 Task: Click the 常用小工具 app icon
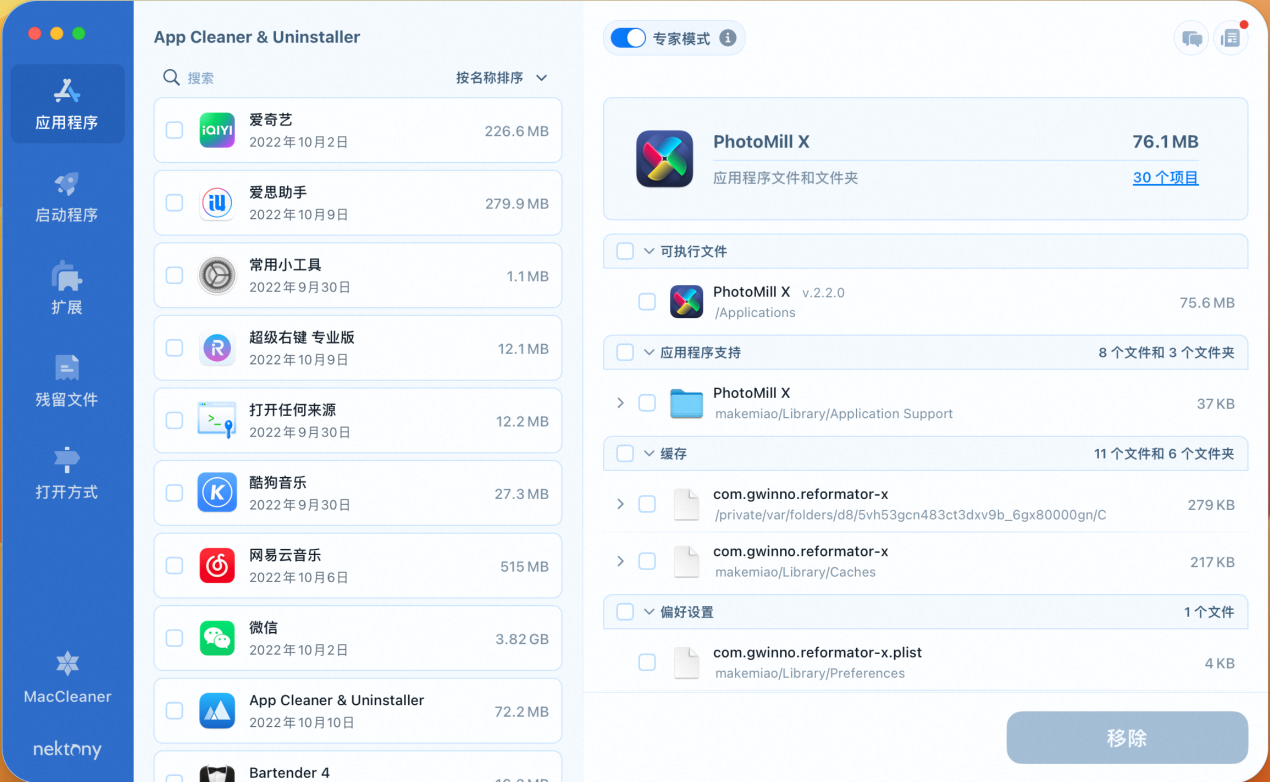click(x=217, y=276)
